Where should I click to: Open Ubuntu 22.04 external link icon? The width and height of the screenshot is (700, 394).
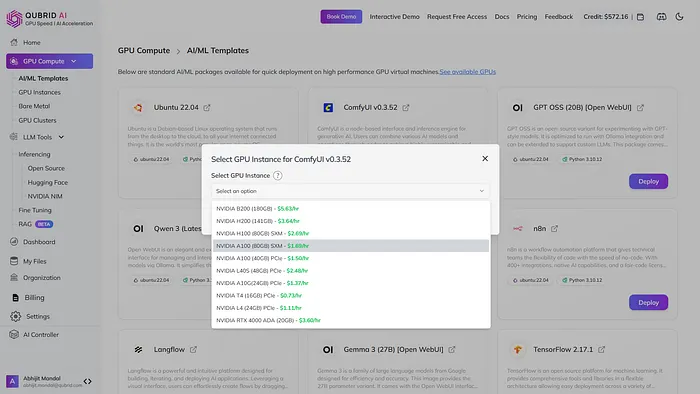point(207,108)
